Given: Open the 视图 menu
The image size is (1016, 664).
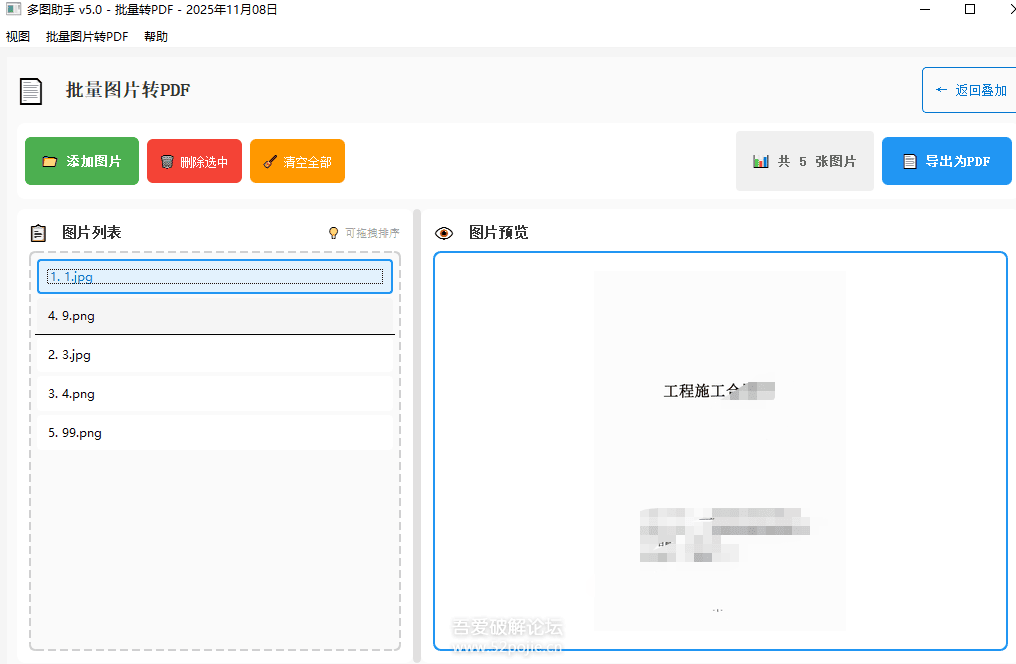Looking at the screenshot, I should [17, 35].
